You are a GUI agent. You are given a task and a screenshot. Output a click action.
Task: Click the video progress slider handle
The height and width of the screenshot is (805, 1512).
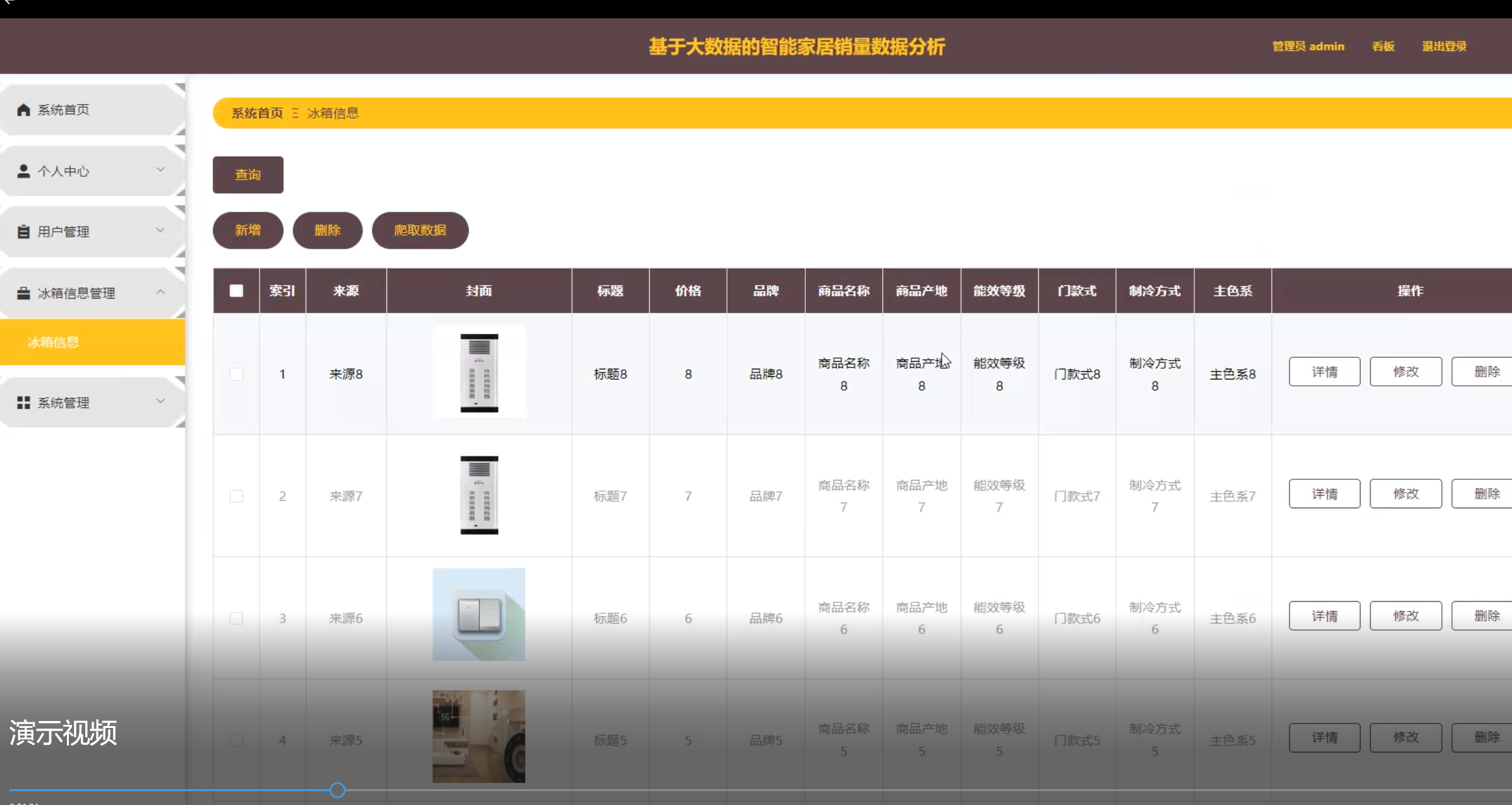[x=337, y=790]
